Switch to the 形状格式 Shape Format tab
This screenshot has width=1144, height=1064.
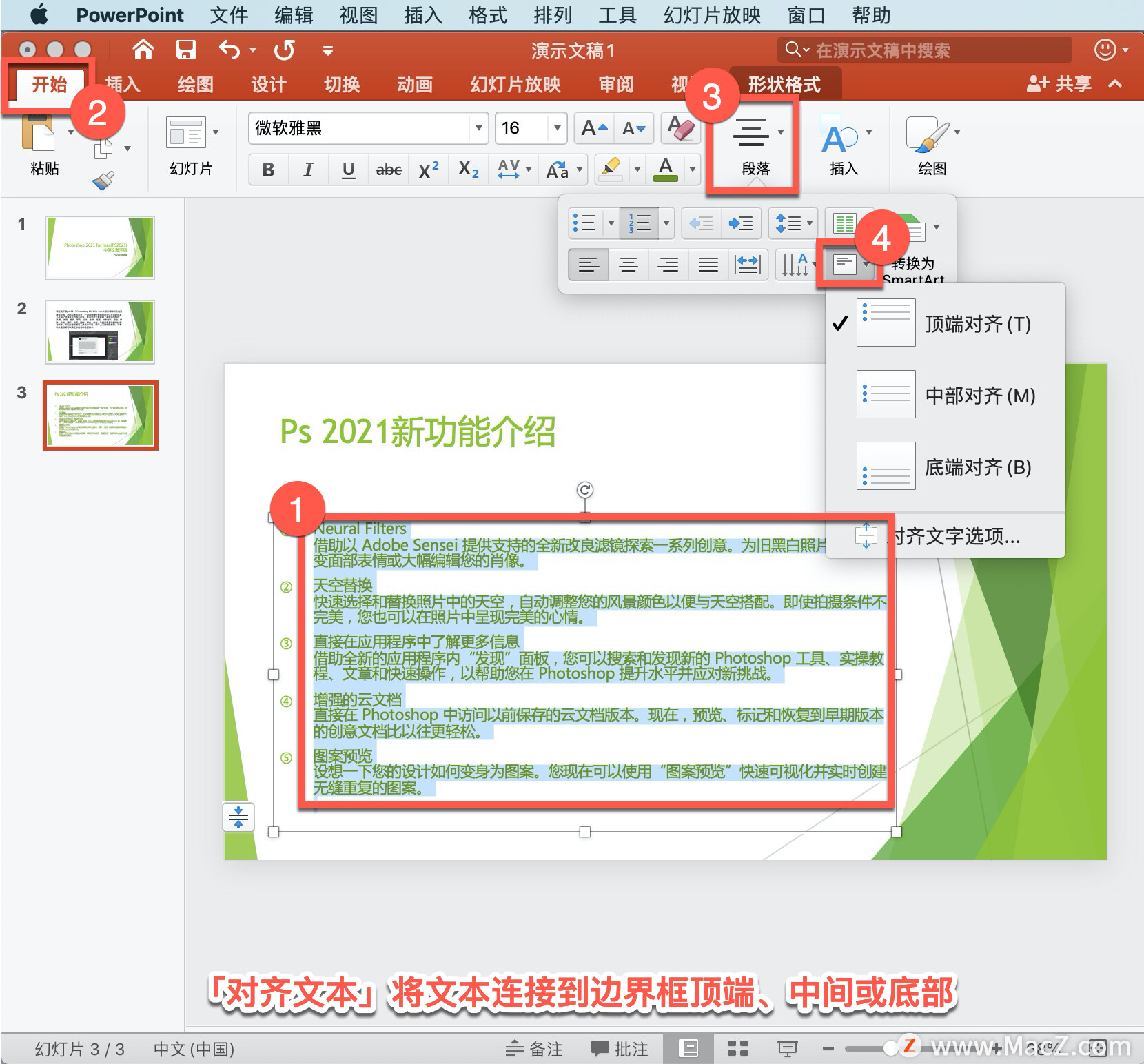784,84
